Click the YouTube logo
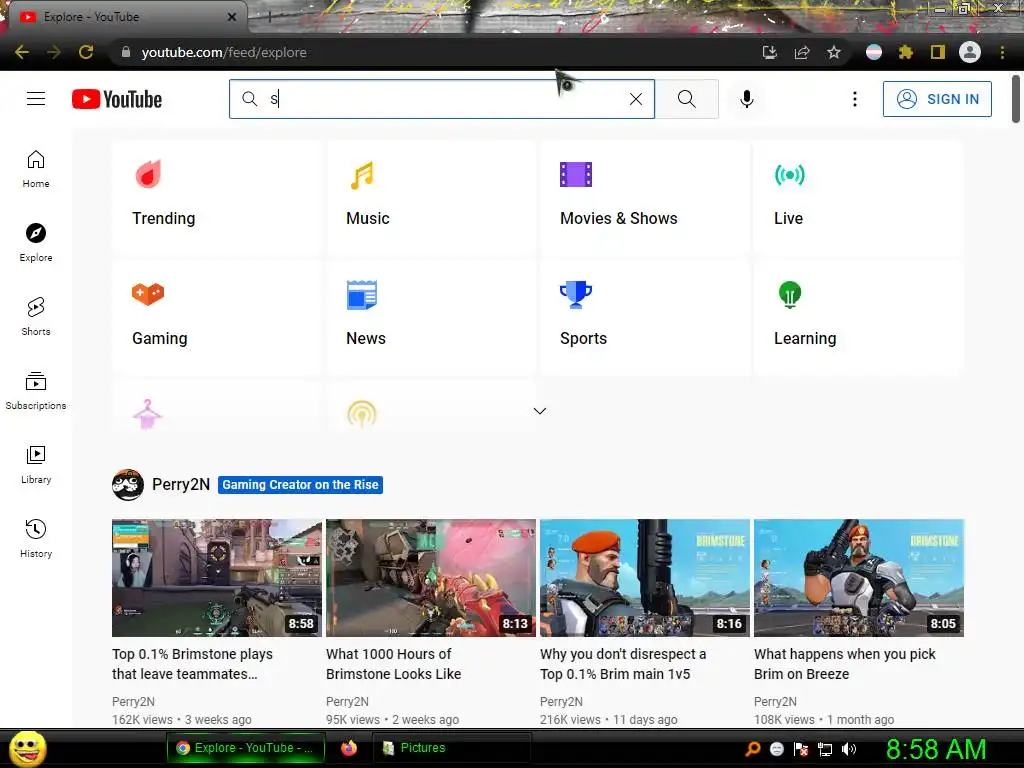This screenshot has height=768, width=1024. click(117, 99)
